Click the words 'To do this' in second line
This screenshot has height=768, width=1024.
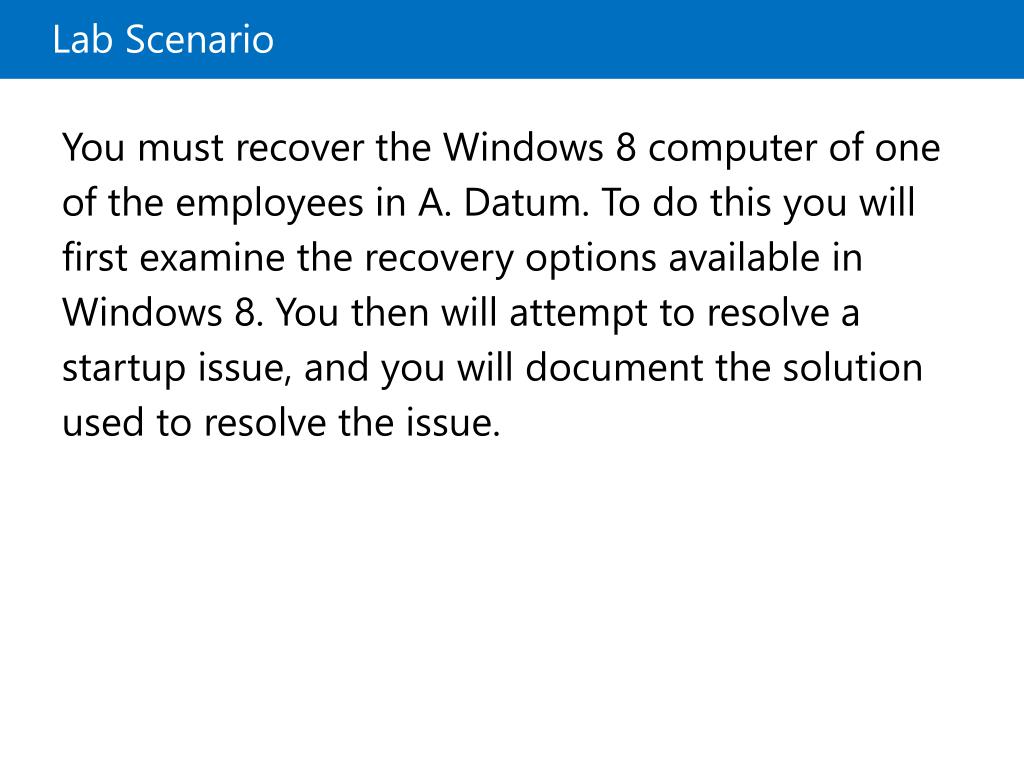point(686,202)
